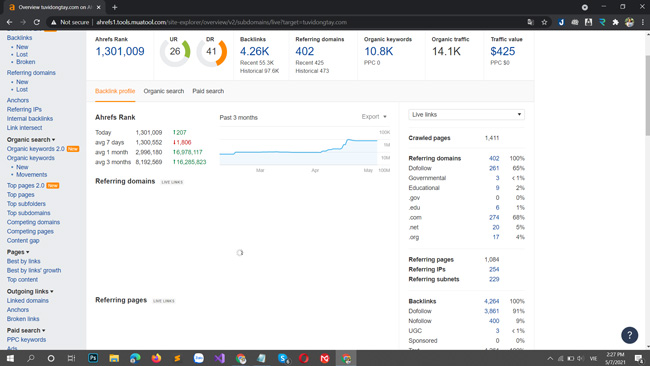
Task: Open the 261 dofollow referring domains
Action: [x=494, y=168]
